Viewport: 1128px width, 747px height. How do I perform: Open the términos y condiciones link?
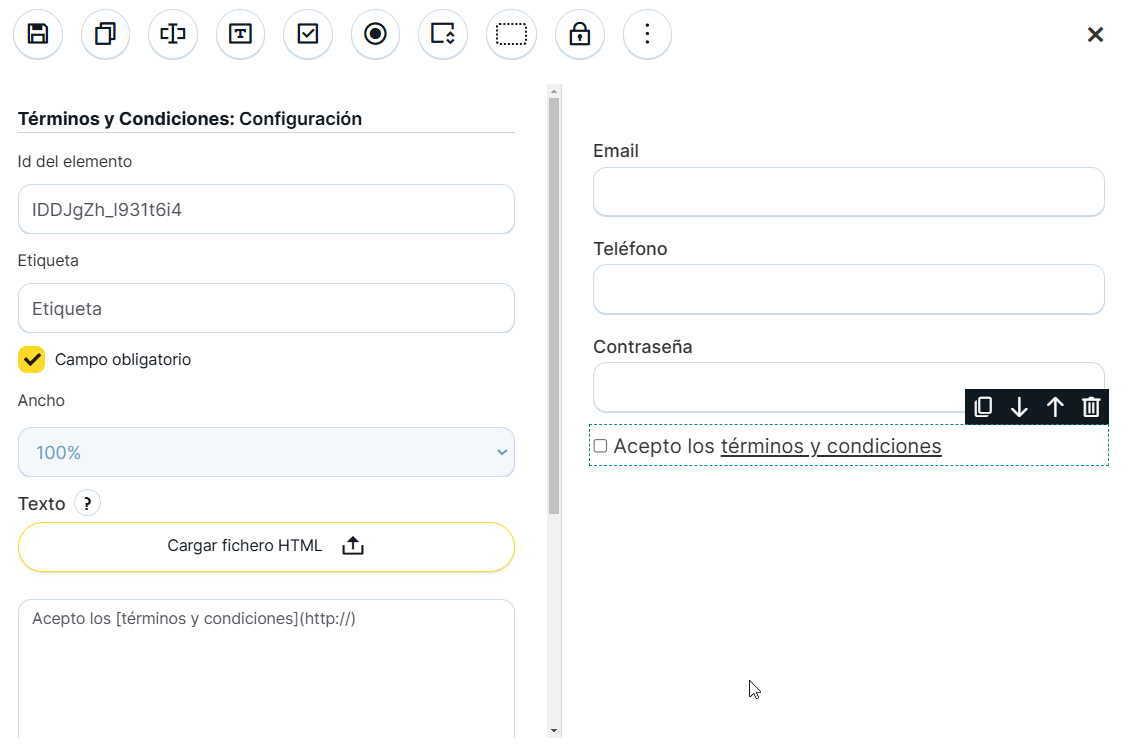(x=830, y=446)
